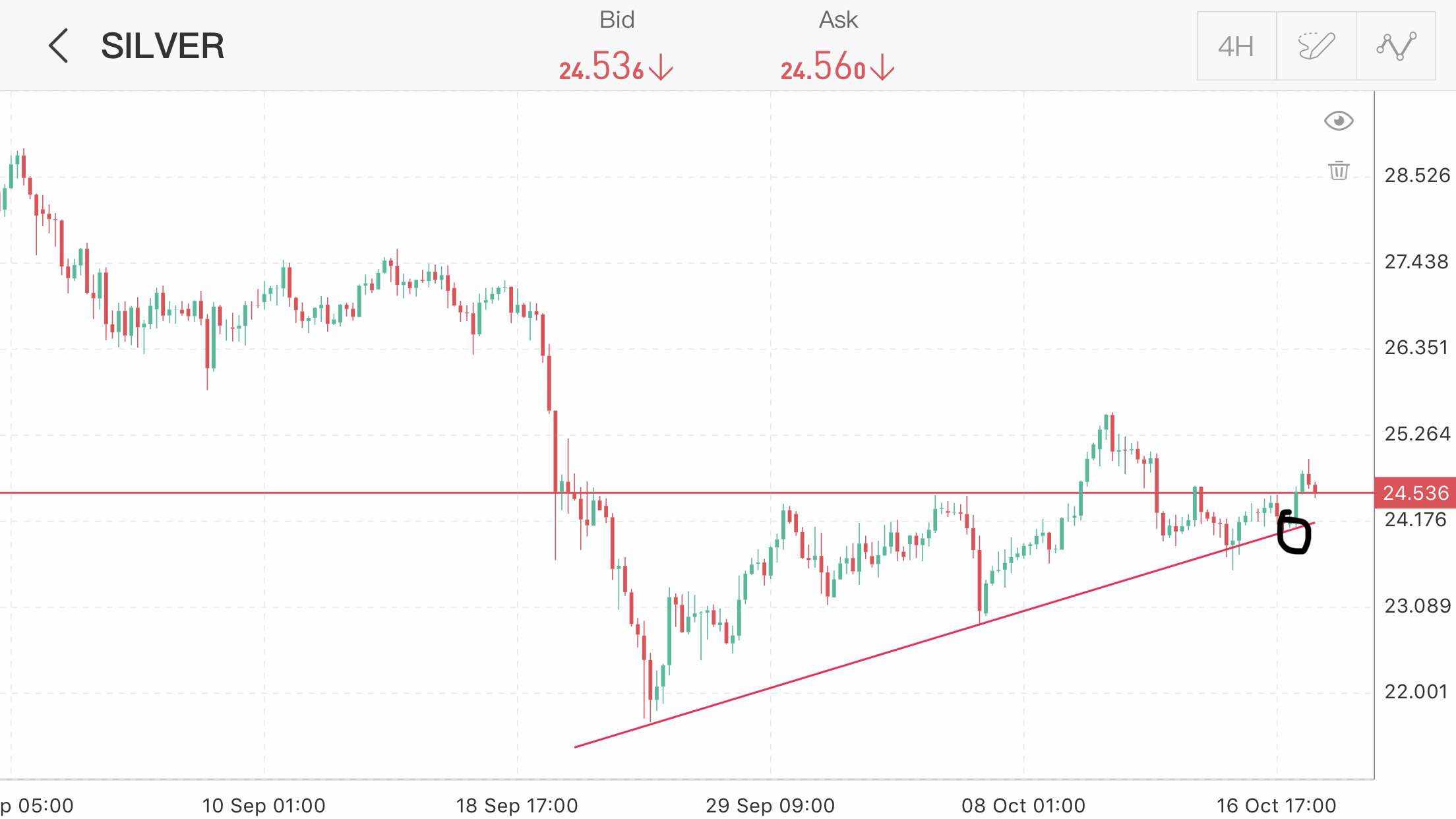
Task: Select the ascending red trendline
Action: coord(857,659)
